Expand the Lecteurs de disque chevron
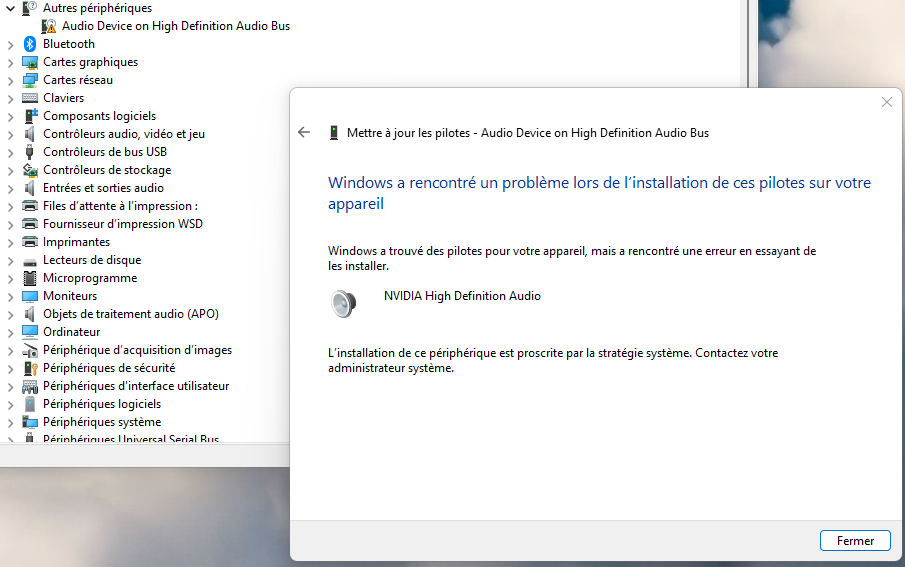This screenshot has height=567, width=905. click(10, 260)
